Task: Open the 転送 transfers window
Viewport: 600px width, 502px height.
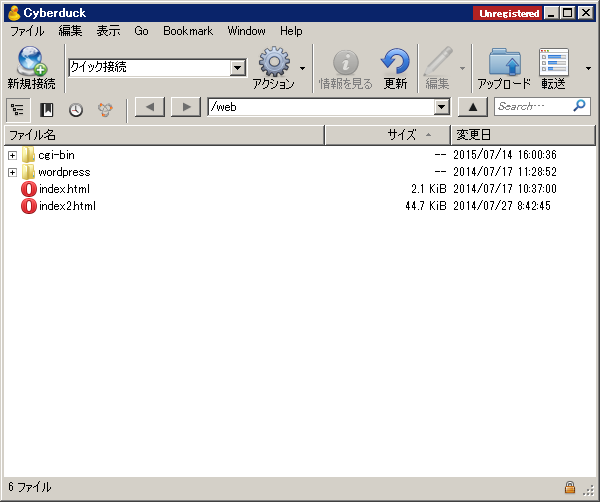Action: click(x=553, y=68)
